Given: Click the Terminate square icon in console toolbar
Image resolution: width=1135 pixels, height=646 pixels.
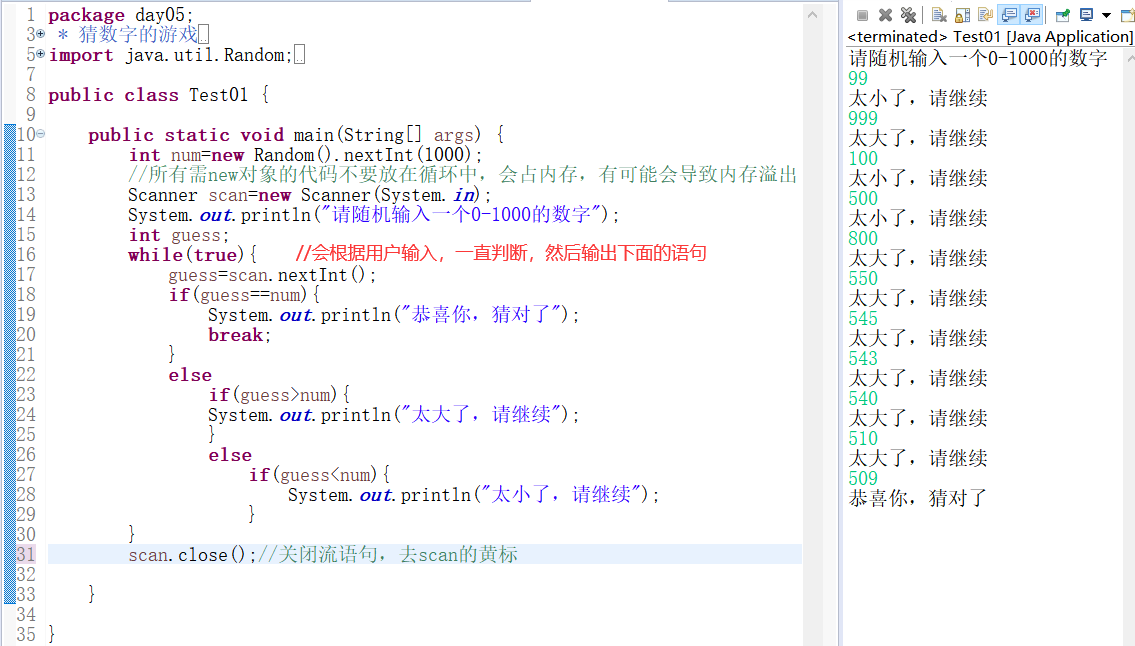Looking at the screenshot, I should coord(862,15).
